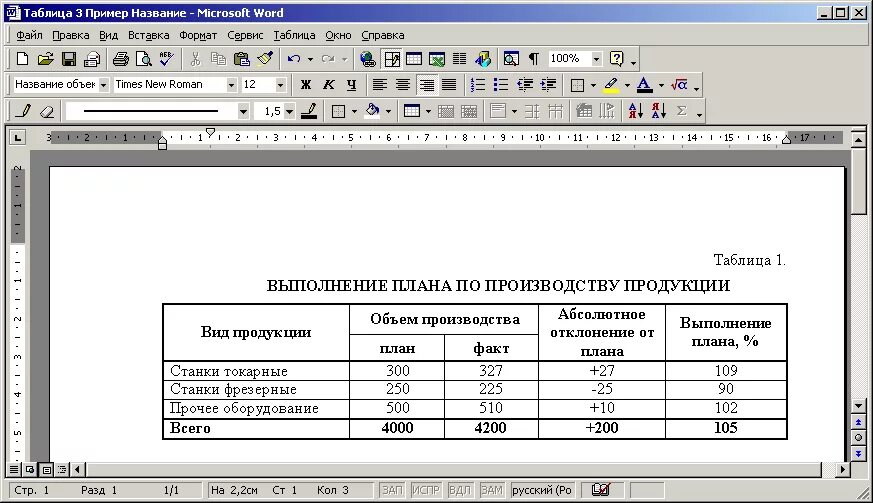The height and width of the screenshot is (503, 873).
Task: Toggle nonprinting paragraph marks ¶
Action: coord(533,58)
